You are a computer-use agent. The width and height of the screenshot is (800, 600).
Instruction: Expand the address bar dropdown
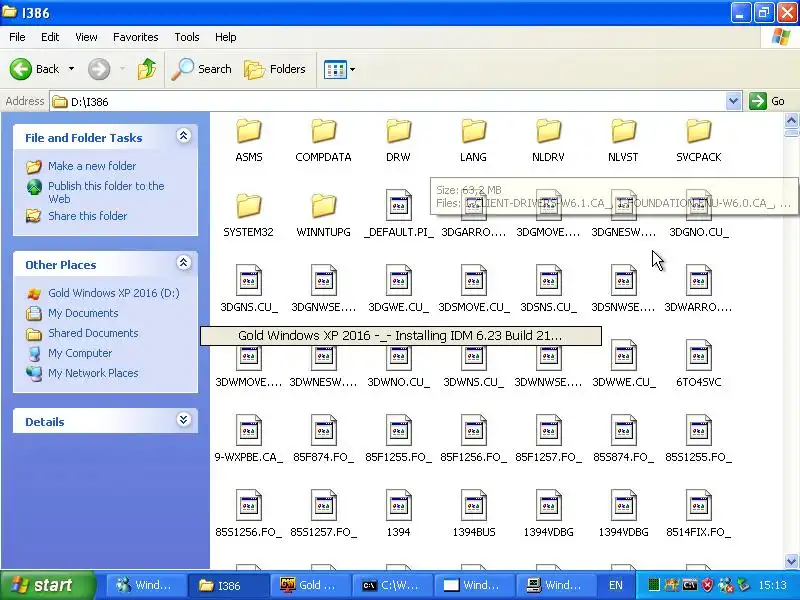coord(733,102)
